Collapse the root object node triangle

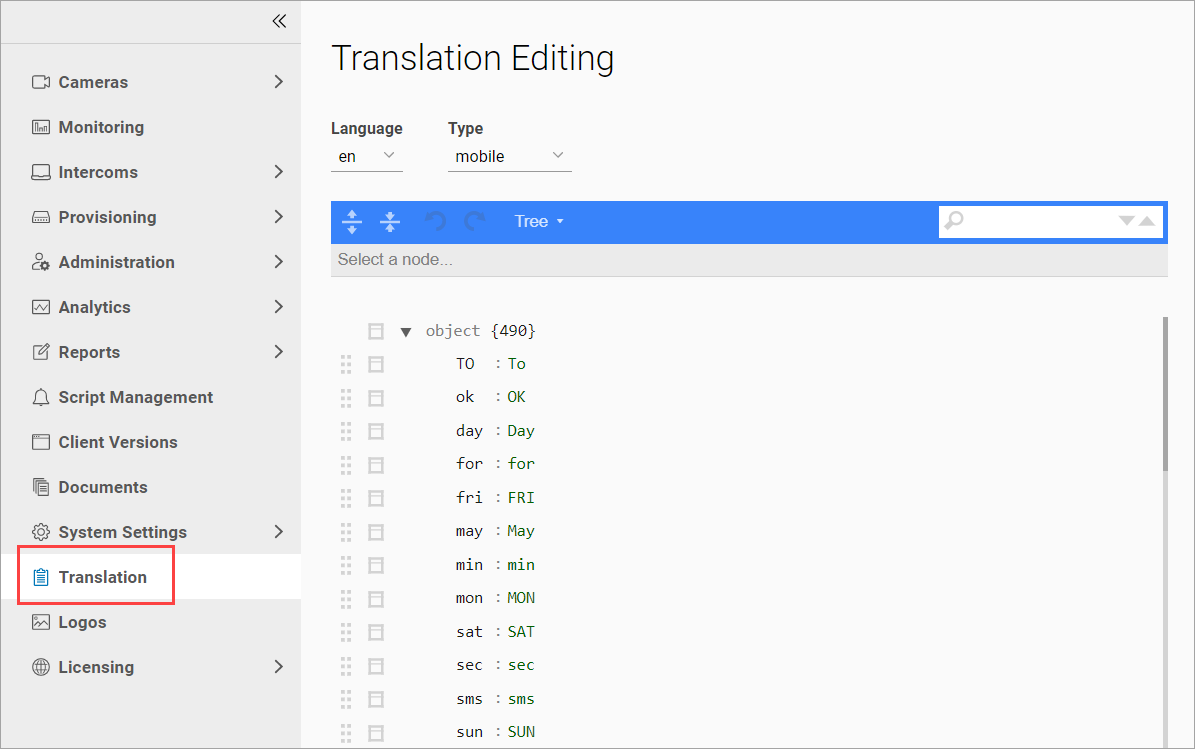406,331
